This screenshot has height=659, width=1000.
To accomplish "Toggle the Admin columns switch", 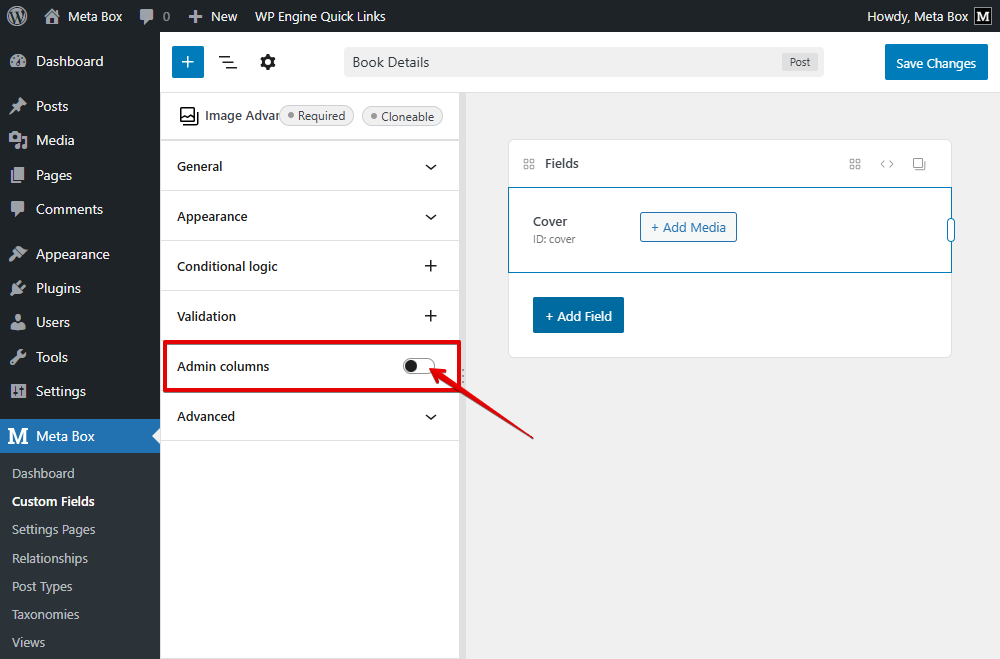I will pos(419,366).
